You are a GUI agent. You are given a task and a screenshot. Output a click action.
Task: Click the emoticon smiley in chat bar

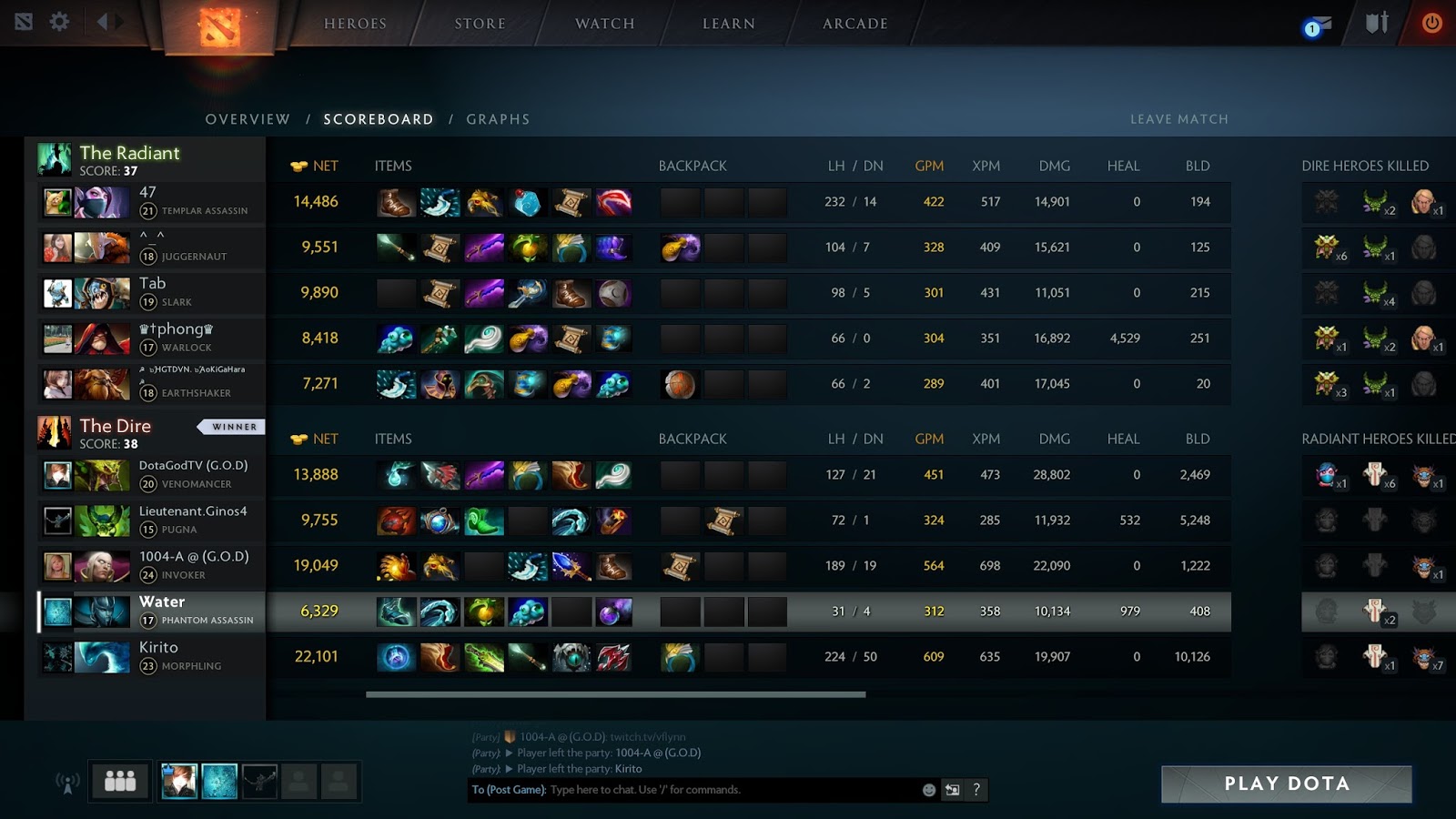pyautogui.click(x=929, y=790)
